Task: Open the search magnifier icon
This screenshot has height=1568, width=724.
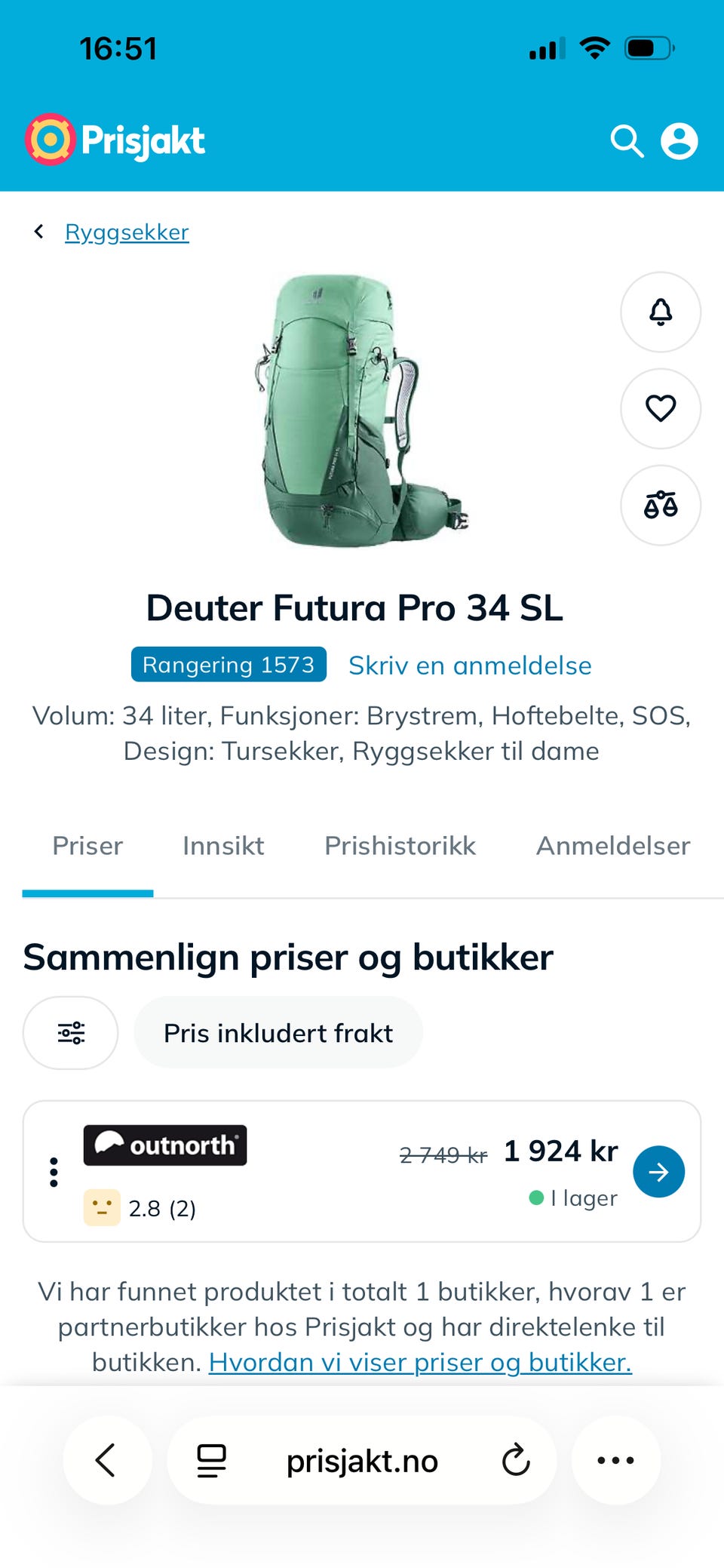Action: point(627,141)
